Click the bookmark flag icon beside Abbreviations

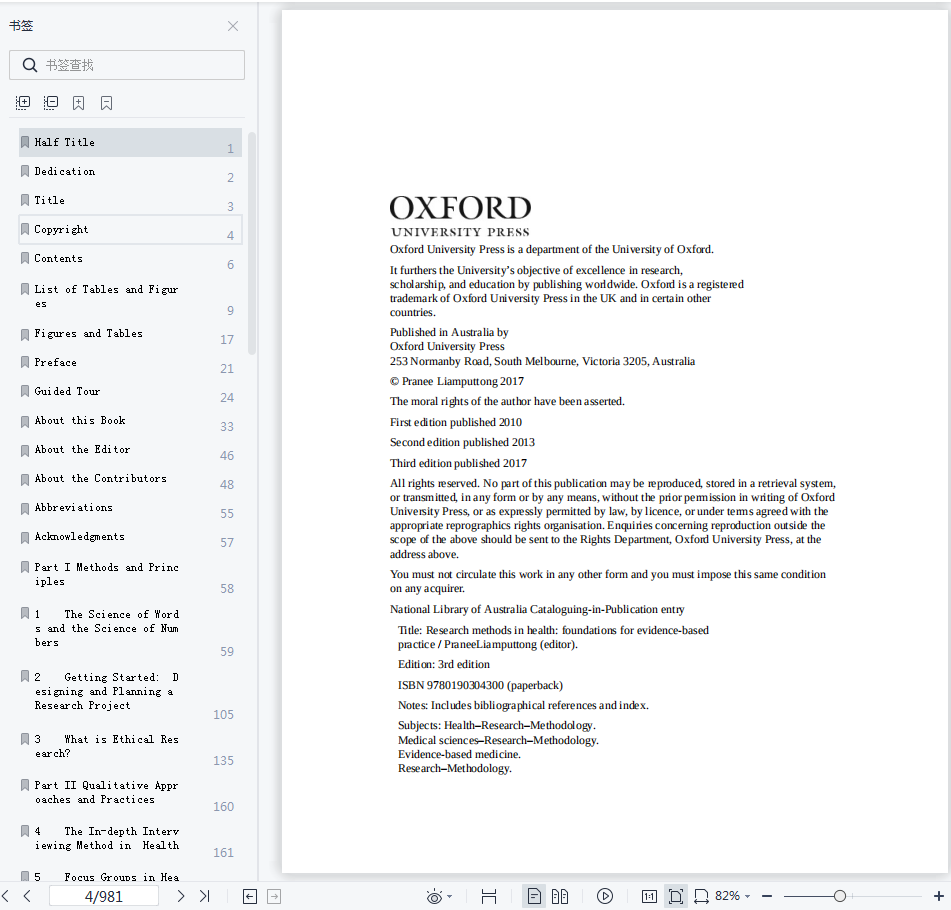coord(25,508)
